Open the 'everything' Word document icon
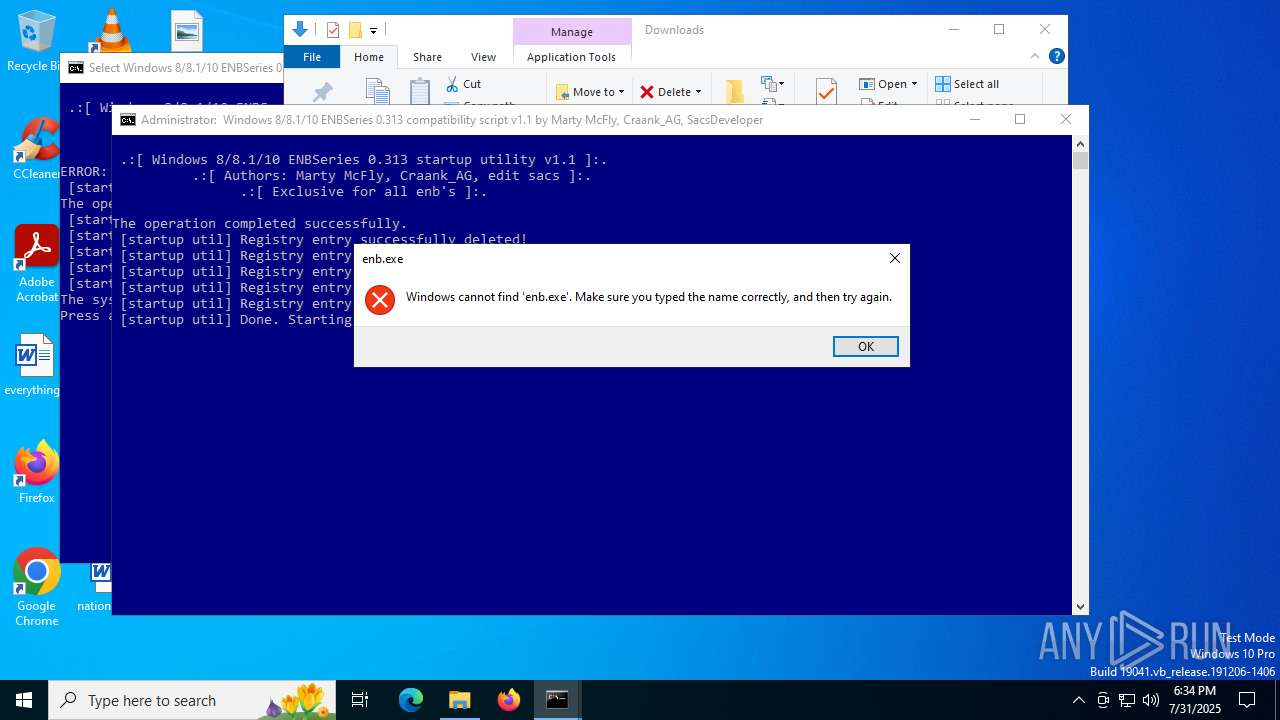 click(x=34, y=366)
